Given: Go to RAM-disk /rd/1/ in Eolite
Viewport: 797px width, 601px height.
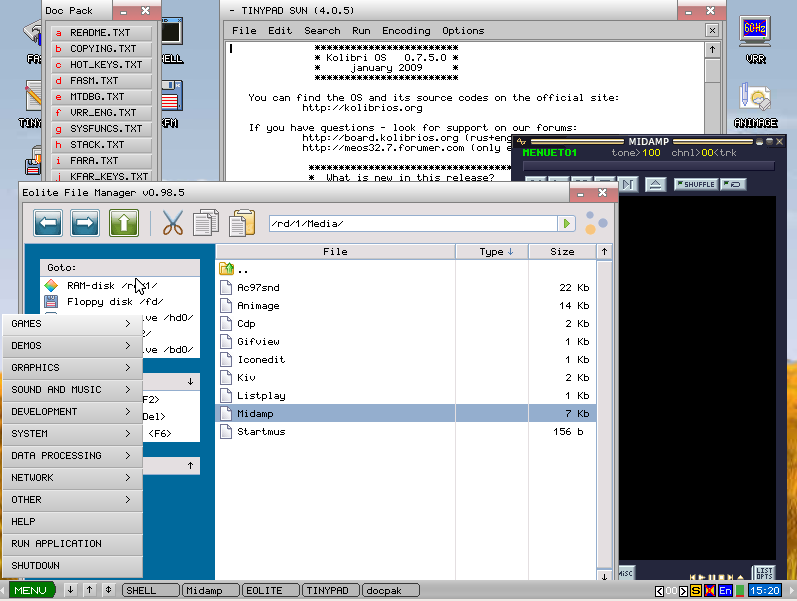Looking at the screenshot, I should (x=120, y=286).
